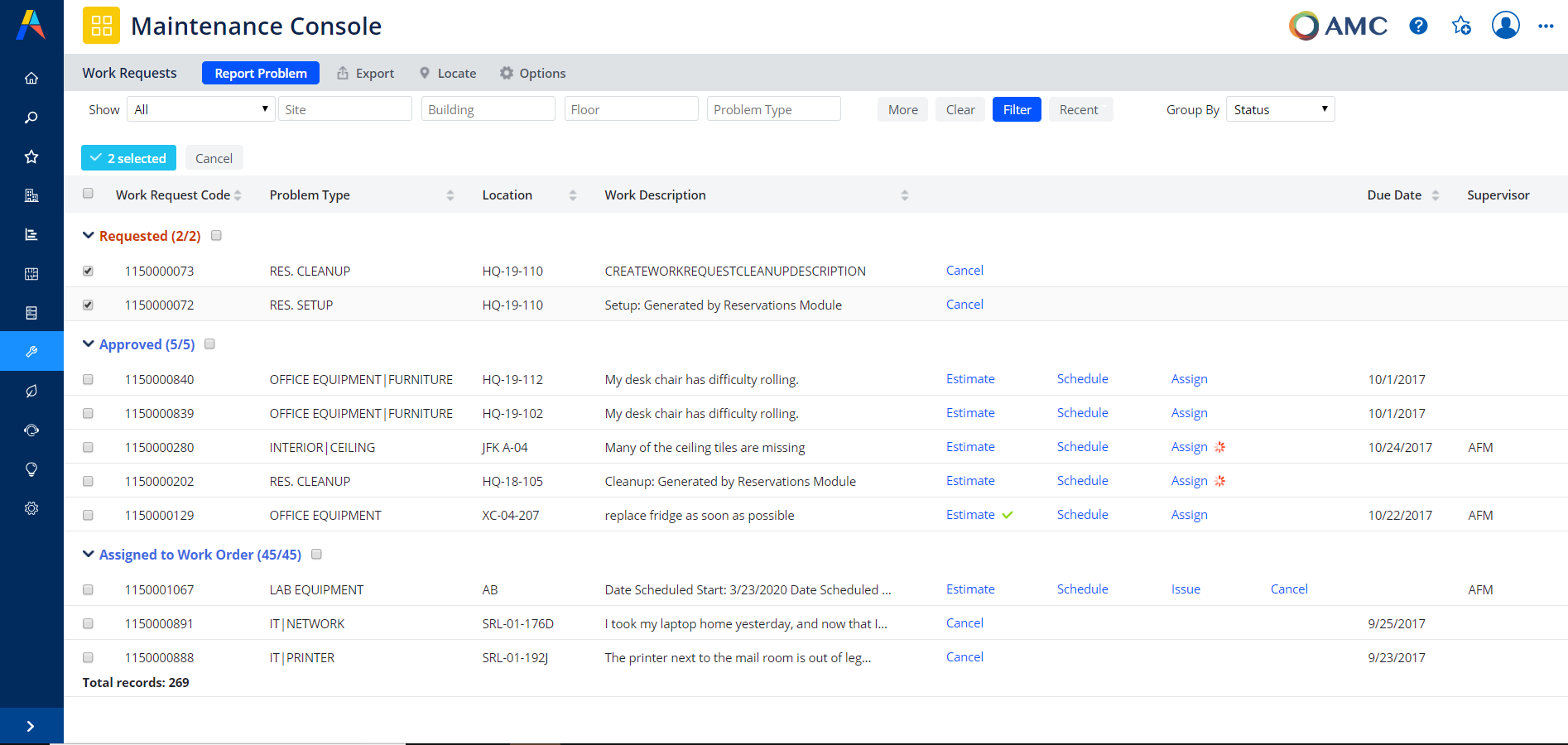
Task: Click the help question mark icon
Action: 1418,26
